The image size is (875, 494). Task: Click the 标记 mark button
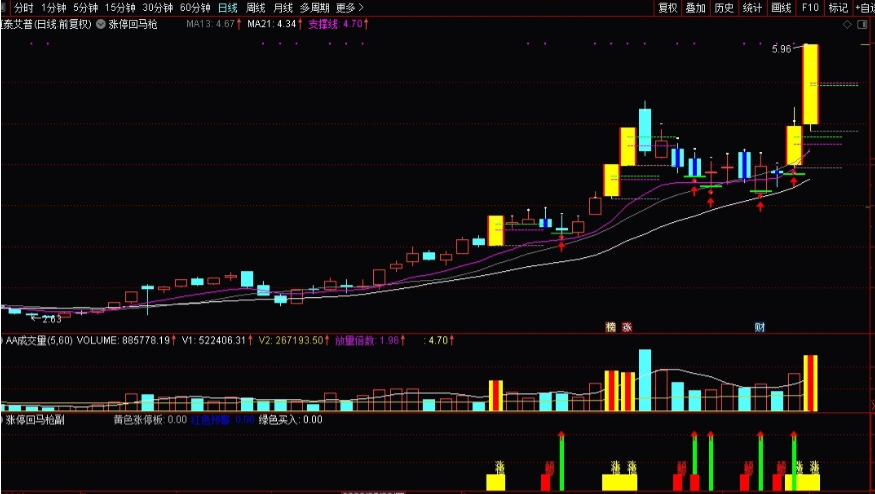pyautogui.click(x=838, y=8)
